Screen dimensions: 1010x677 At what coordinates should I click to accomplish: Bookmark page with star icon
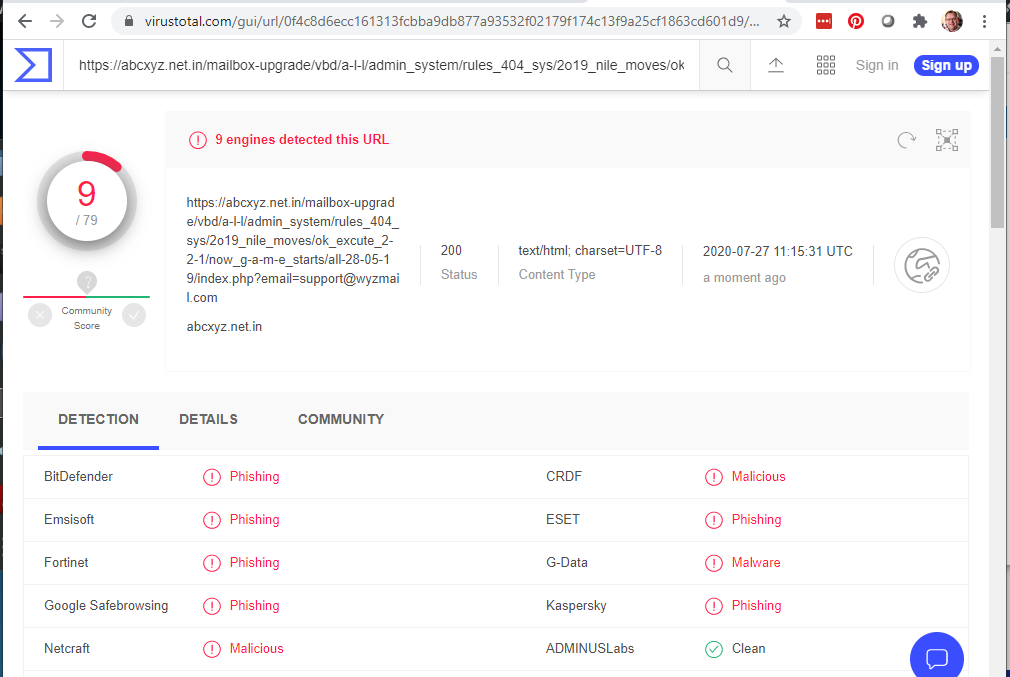(x=784, y=21)
